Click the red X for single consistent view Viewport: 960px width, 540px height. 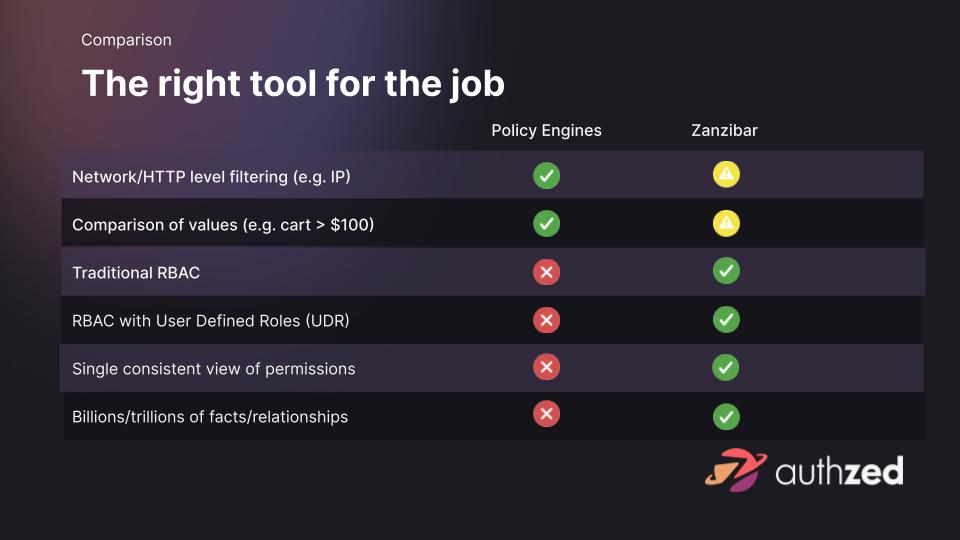click(x=546, y=368)
